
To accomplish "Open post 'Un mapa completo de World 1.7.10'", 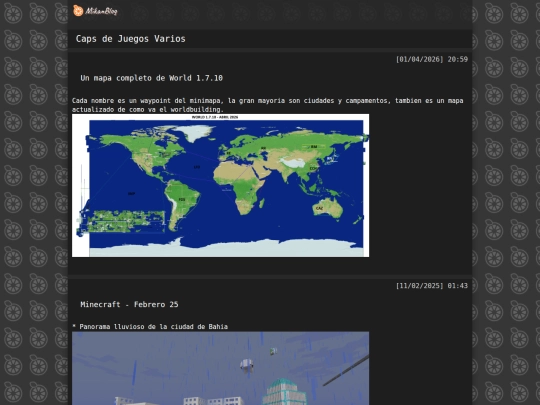I will coord(152,78).
